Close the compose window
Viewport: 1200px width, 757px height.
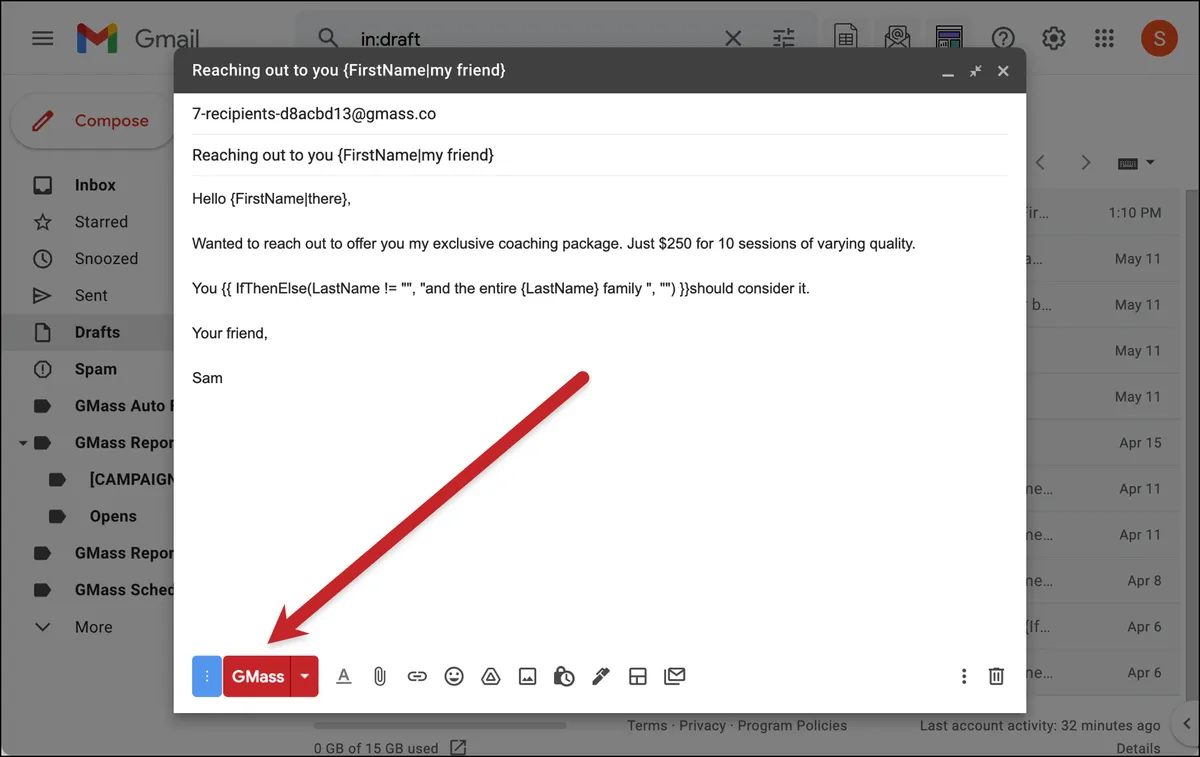click(x=1004, y=71)
